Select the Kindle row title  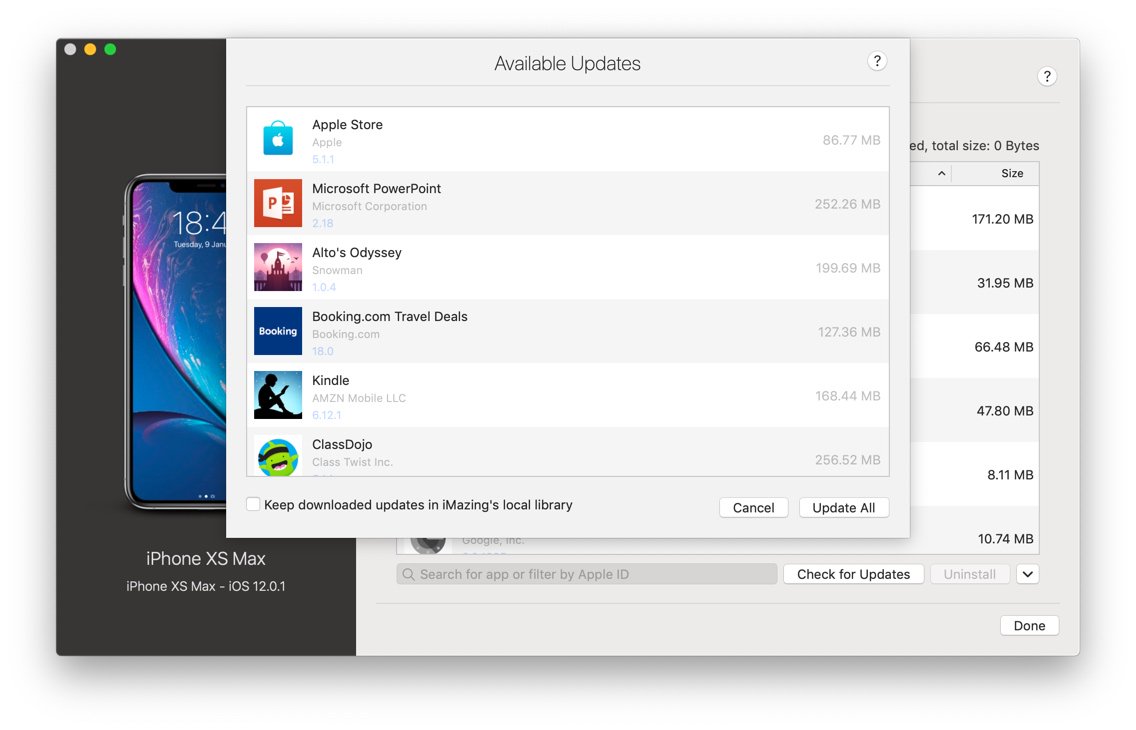(x=330, y=380)
